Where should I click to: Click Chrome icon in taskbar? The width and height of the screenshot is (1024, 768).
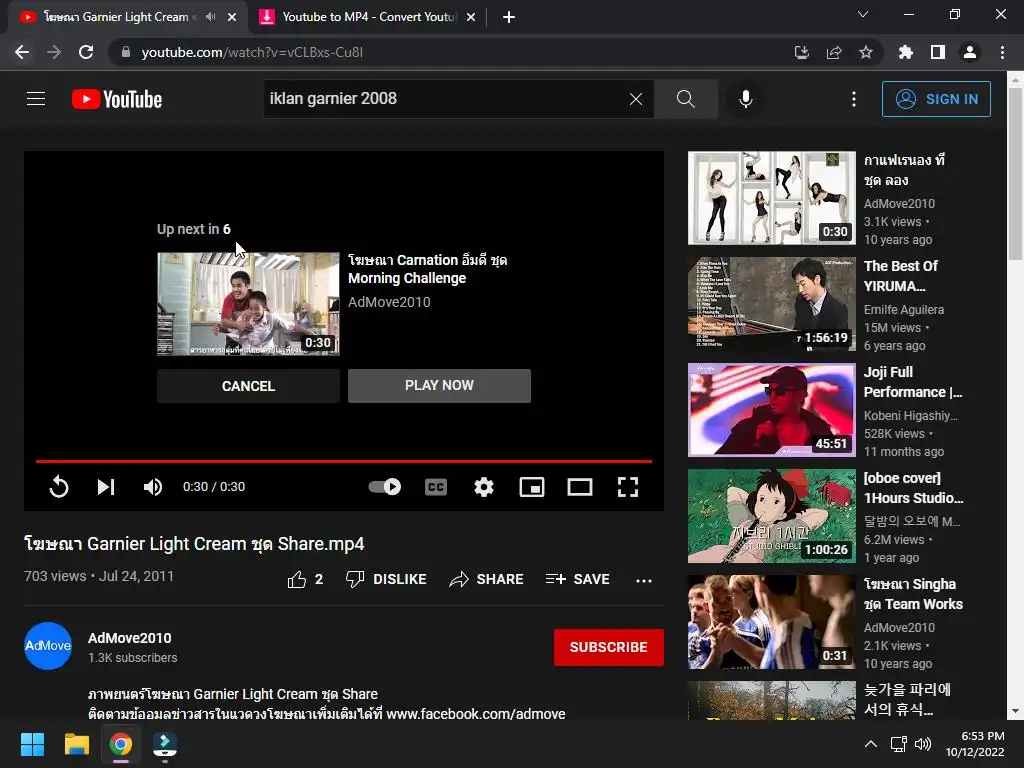pyautogui.click(x=121, y=744)
